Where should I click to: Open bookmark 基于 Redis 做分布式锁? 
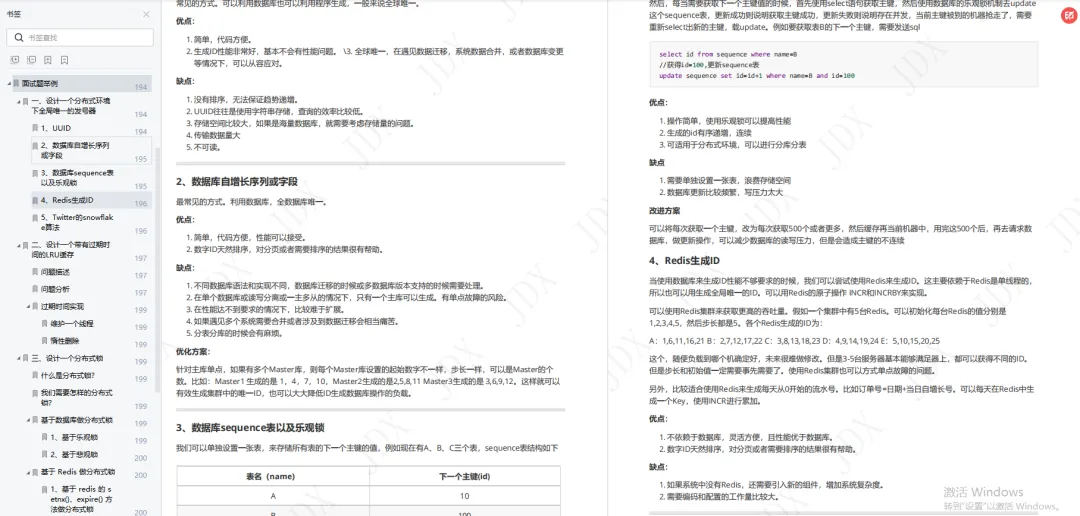point(77,472)
